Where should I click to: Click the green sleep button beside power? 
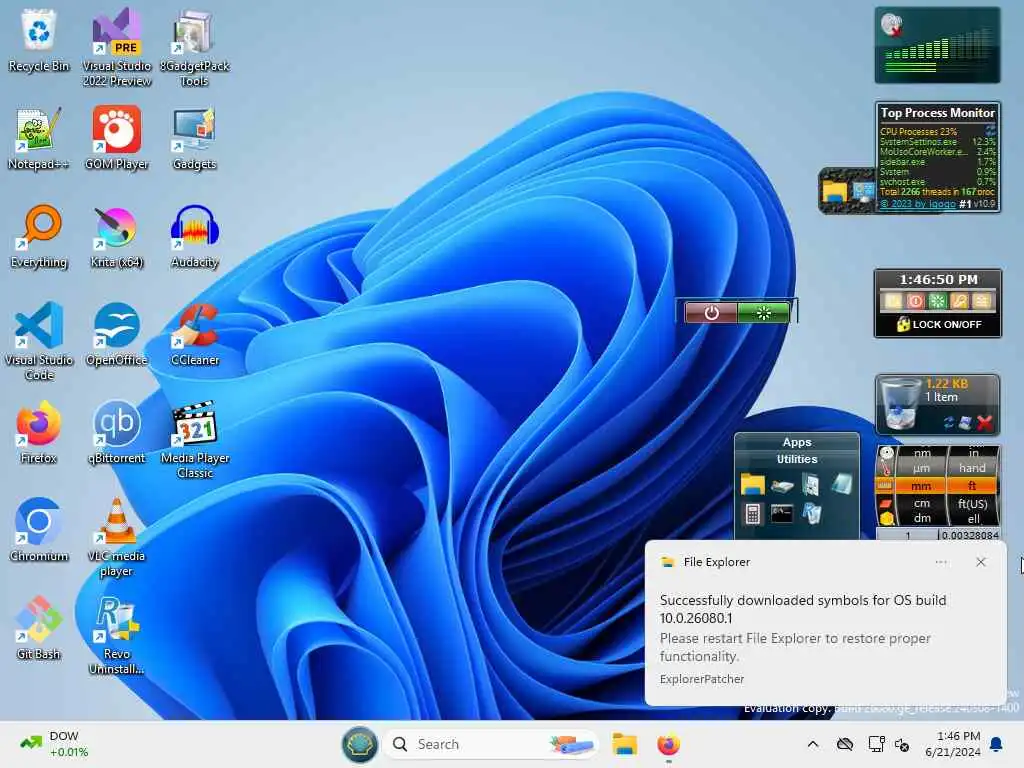pyautogui.click(x=763, y=313)
